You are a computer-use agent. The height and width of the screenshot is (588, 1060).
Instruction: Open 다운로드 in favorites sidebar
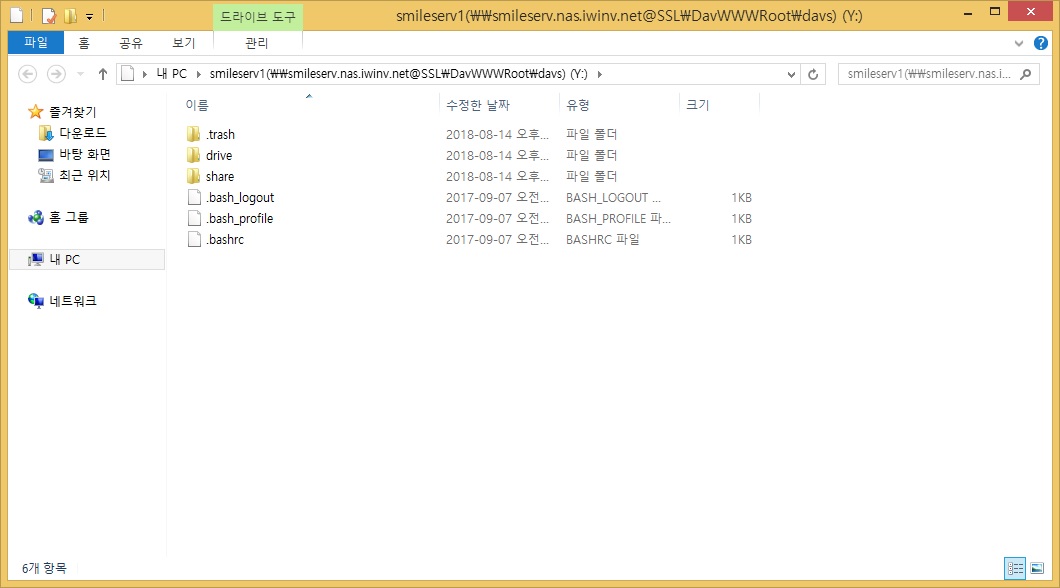pos(82,133)
